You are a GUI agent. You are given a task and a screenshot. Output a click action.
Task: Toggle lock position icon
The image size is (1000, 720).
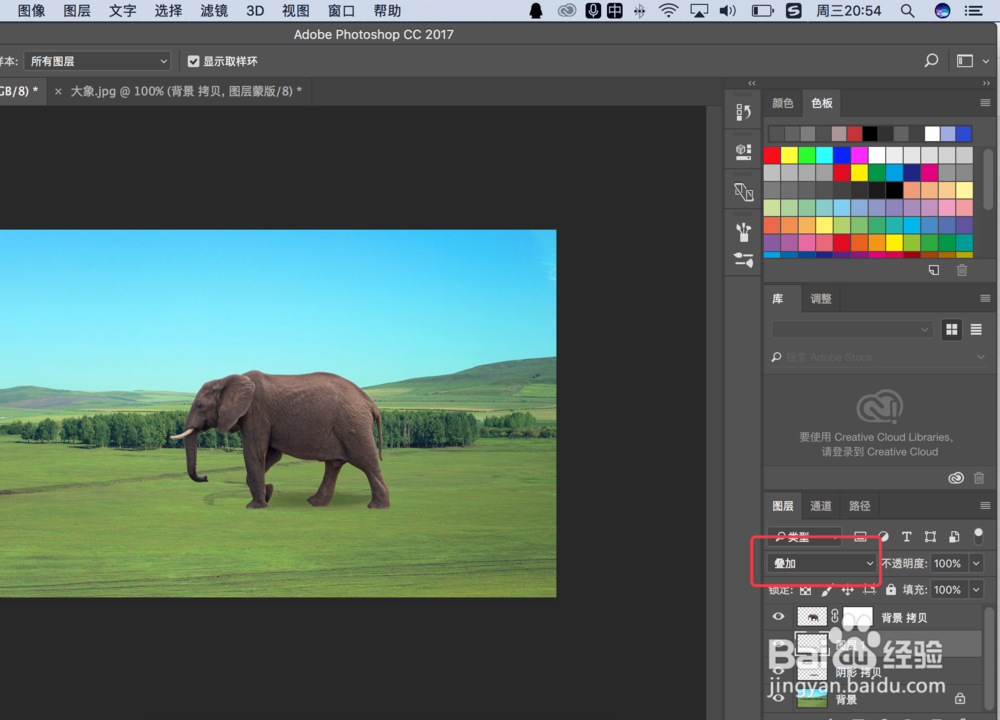pyautogui.click(x=848, y=590)
